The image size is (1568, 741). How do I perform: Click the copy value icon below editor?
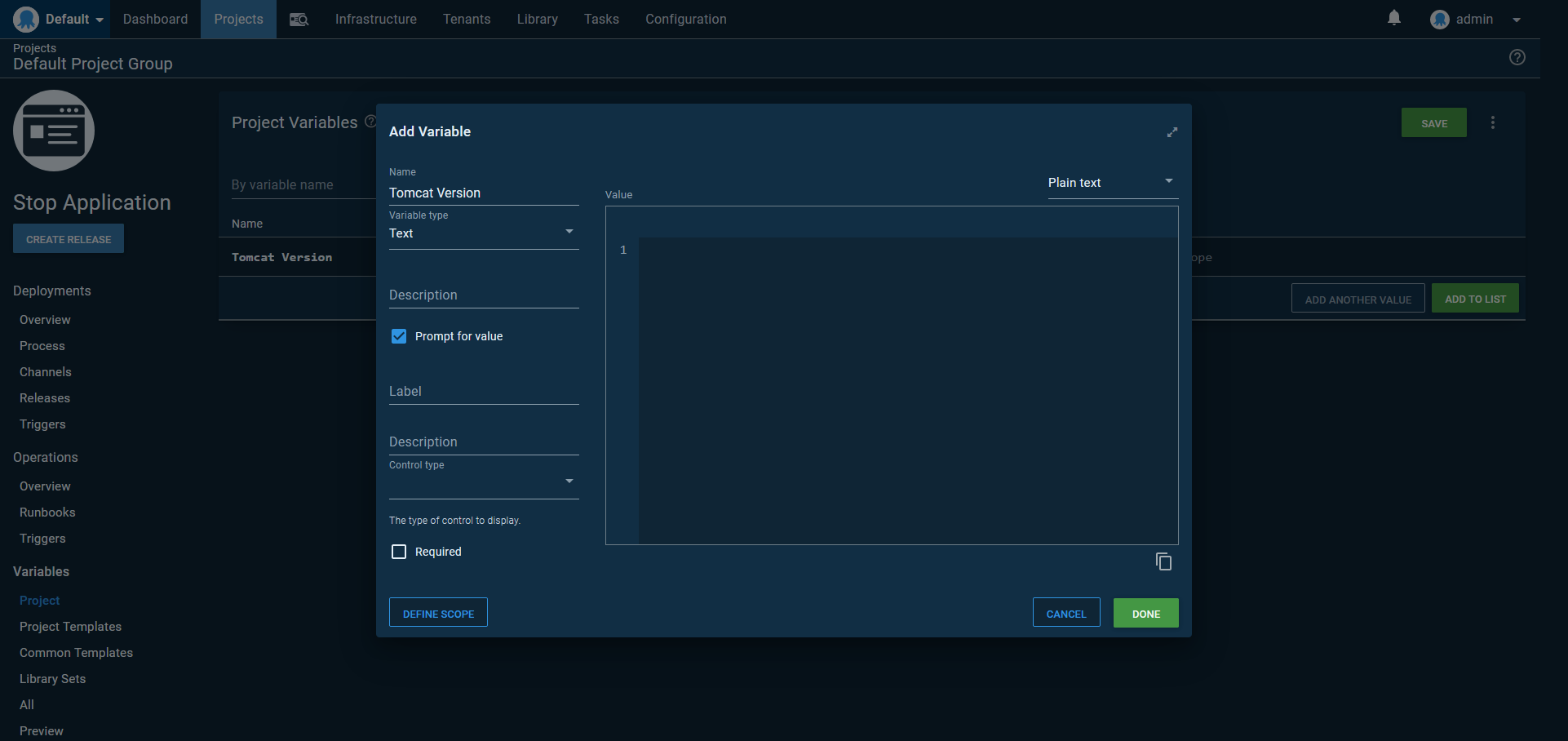[x=1163, y=561]
